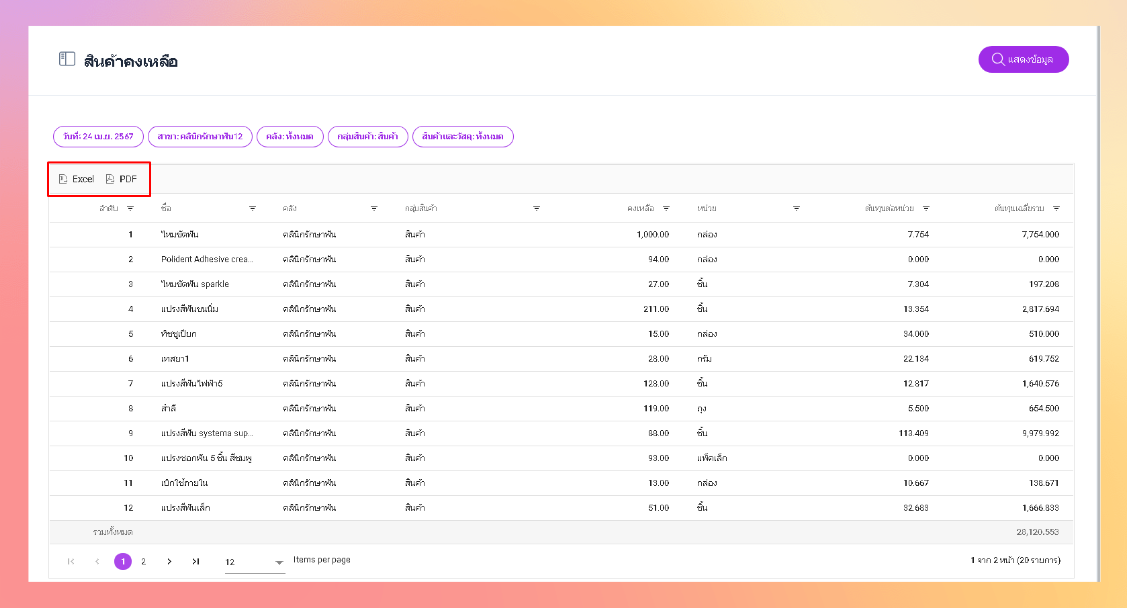Click the purple search button at top right
This screenshot has height=608, width=1127.
click(x=1023, y=59)
